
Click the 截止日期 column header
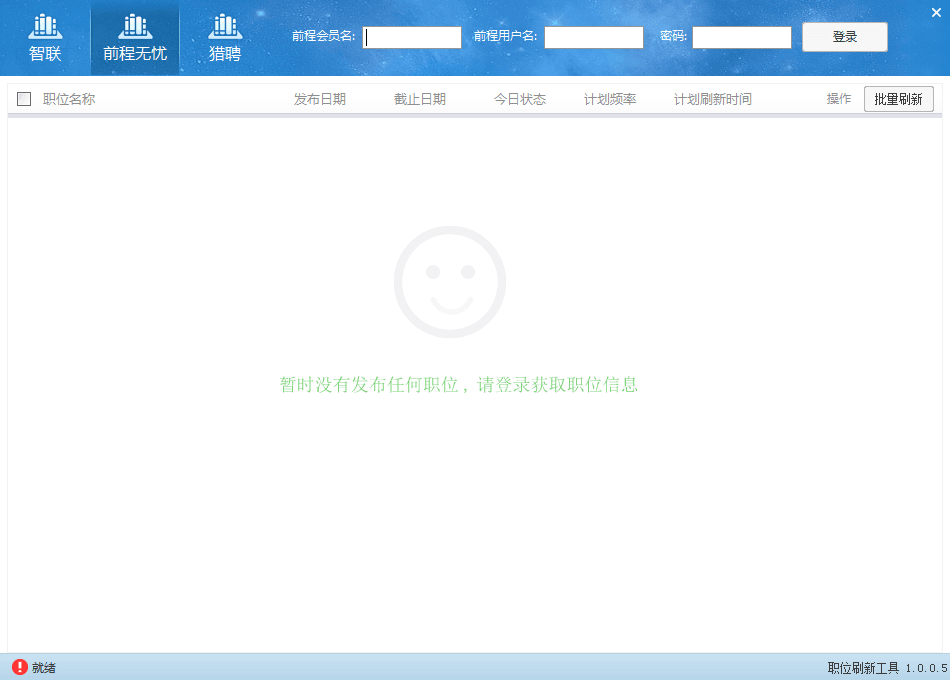(420, 99)
